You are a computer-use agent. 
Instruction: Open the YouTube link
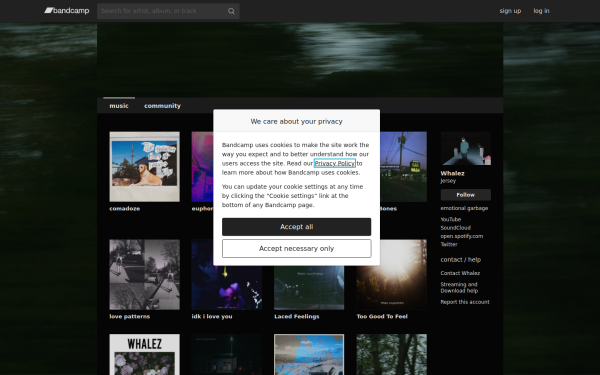point(451,219)
